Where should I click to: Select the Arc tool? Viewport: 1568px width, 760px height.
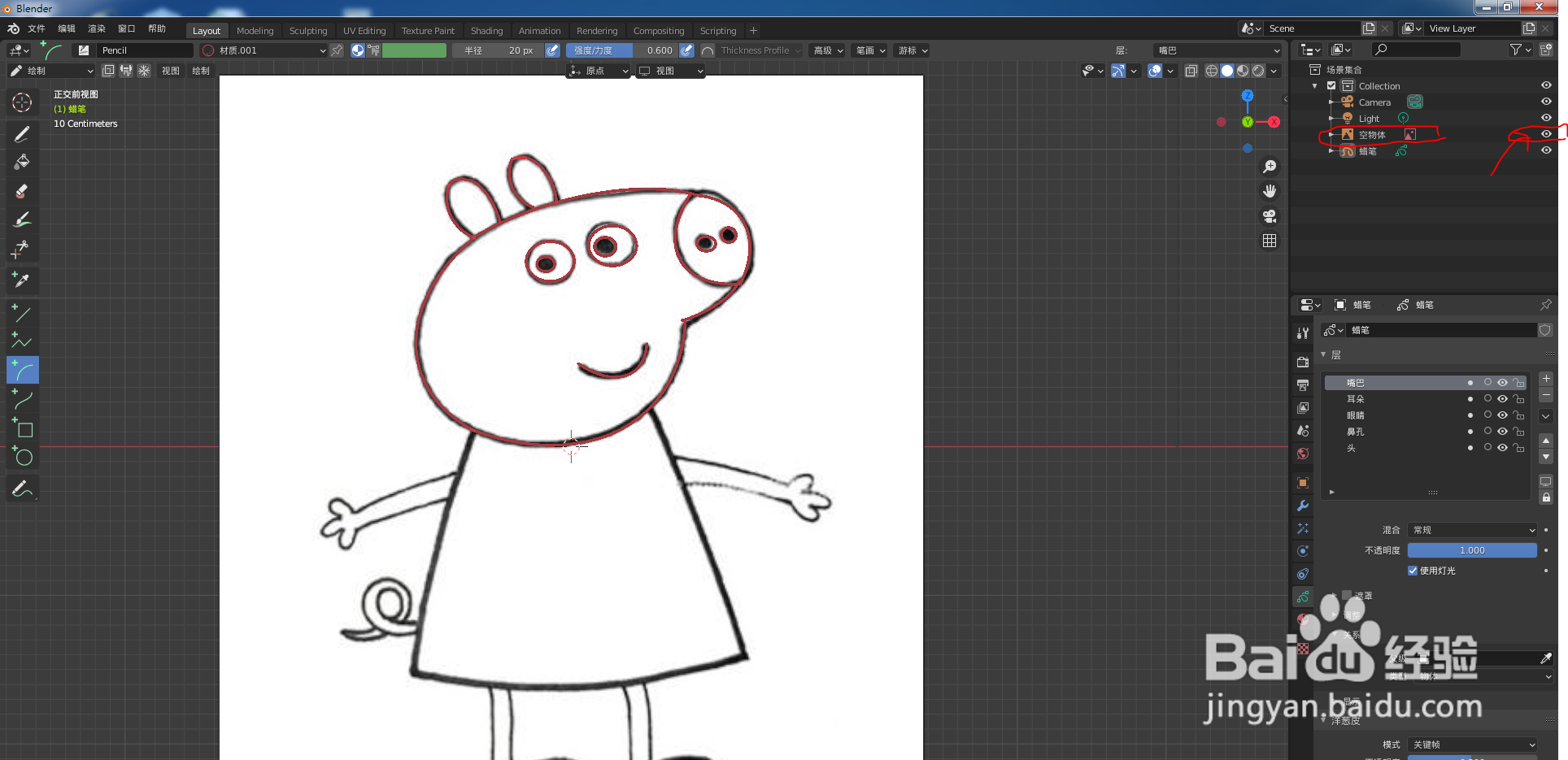click(22, 371)
